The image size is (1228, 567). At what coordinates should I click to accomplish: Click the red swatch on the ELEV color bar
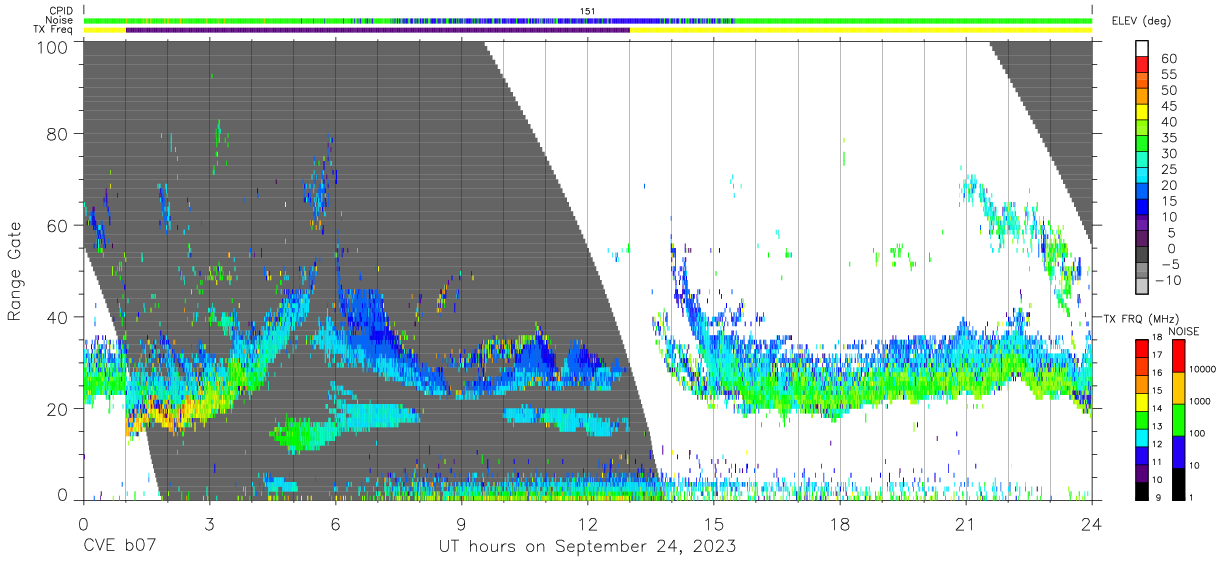(1142, 64)
